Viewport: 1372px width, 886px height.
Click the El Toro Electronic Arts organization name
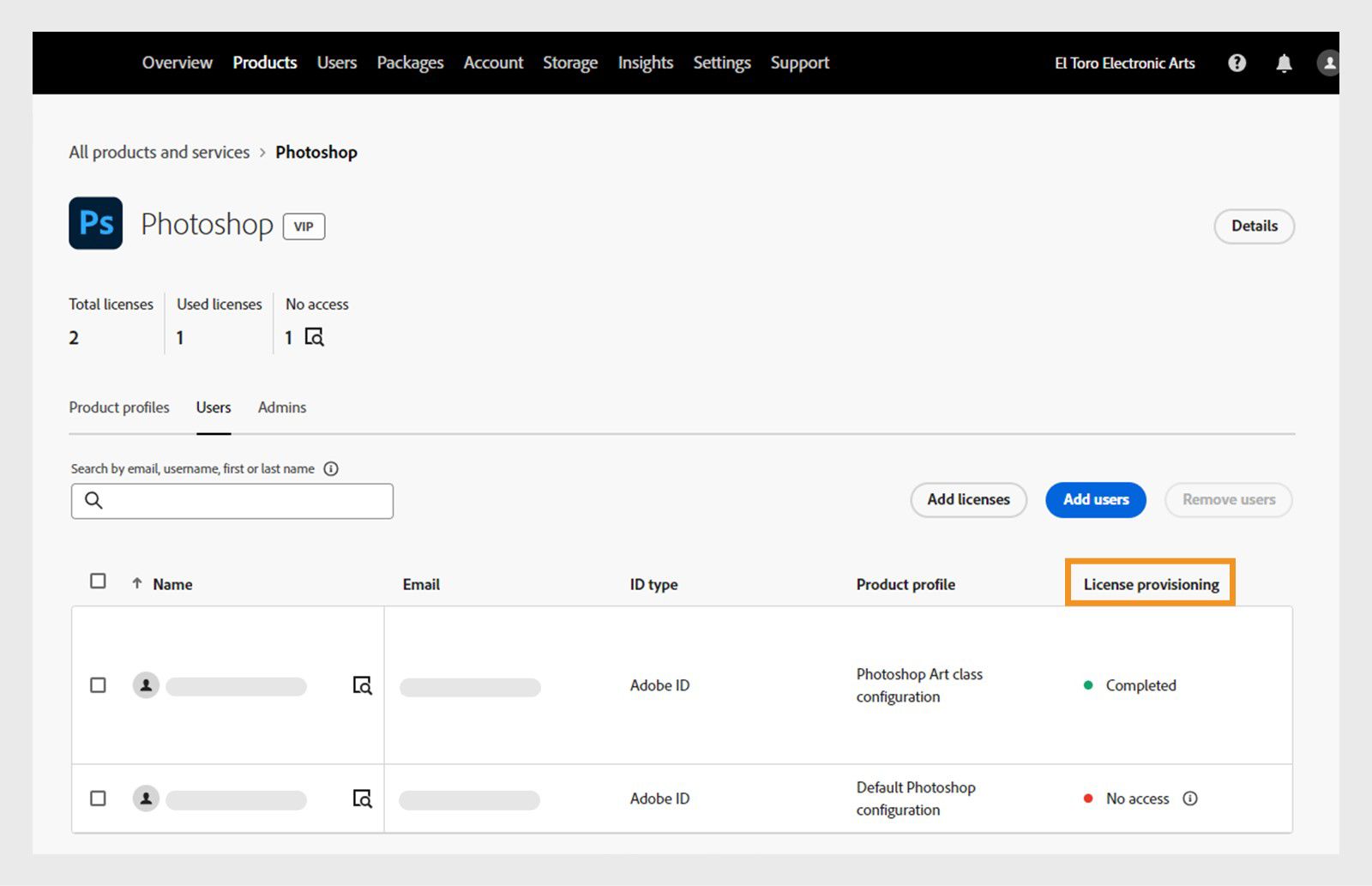pyautogui.click(x=1125, y=63)
